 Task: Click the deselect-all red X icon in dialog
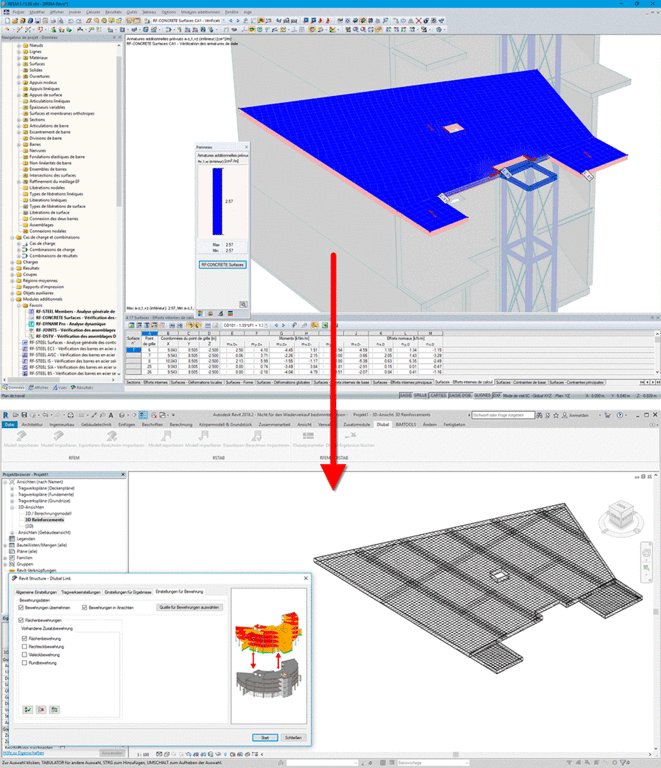coord(41,709)
